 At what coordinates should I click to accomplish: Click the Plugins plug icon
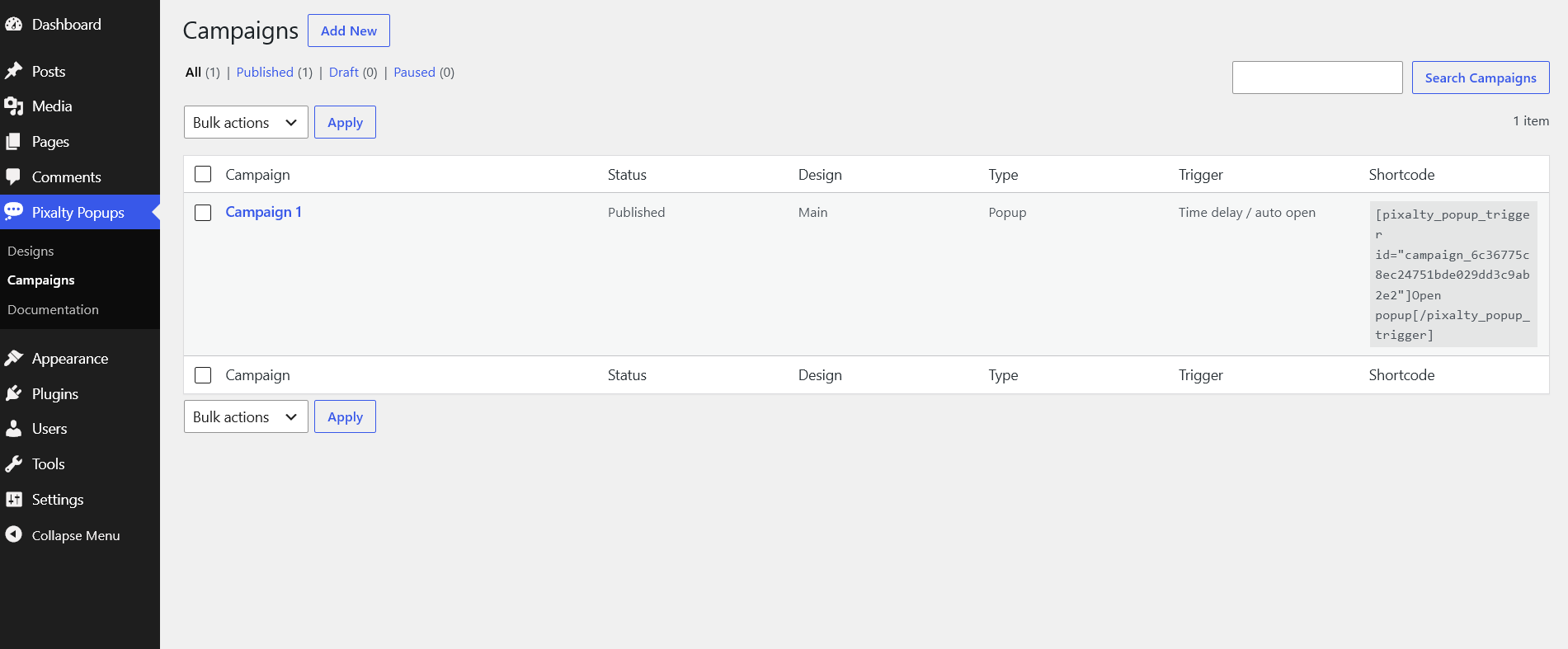[x=14, y=393]
